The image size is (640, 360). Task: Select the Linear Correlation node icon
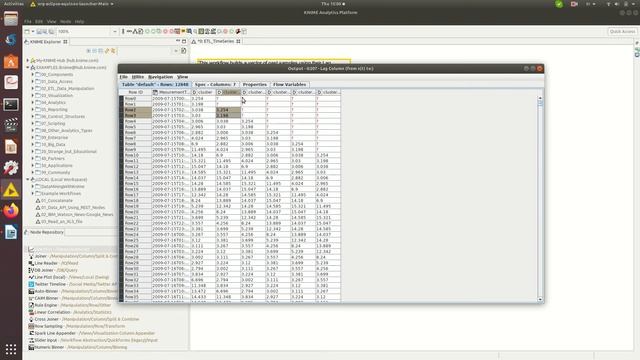(x=31, y=312)
